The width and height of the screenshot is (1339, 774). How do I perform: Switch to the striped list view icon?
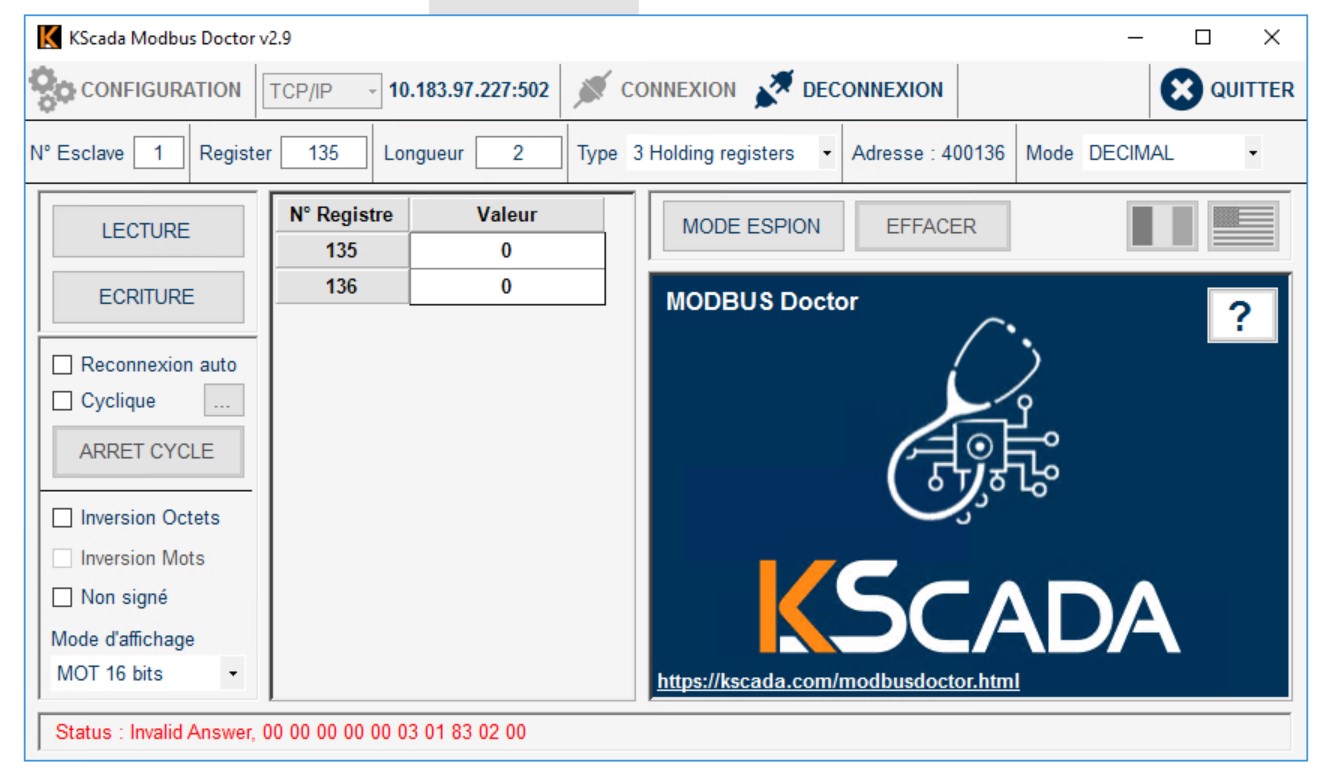1243,226
